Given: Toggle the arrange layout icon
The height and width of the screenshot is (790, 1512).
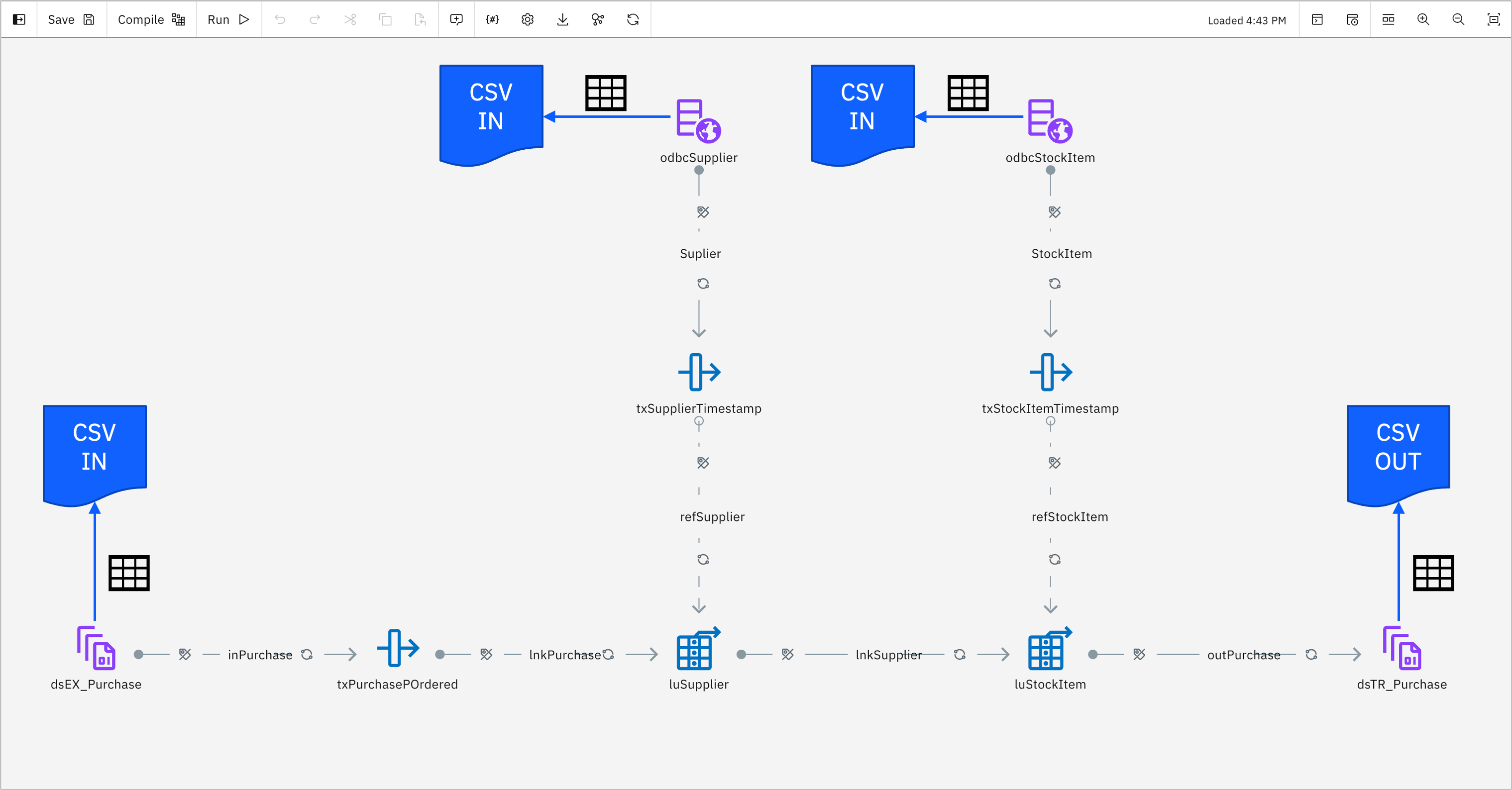Looking at the screenshot, I should 1388,19.
